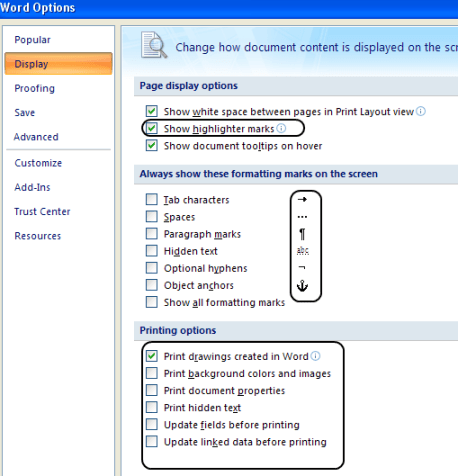This screenshot has height=476, width=458.
Task: Open the Proofing category
Action: click(34, 88)
